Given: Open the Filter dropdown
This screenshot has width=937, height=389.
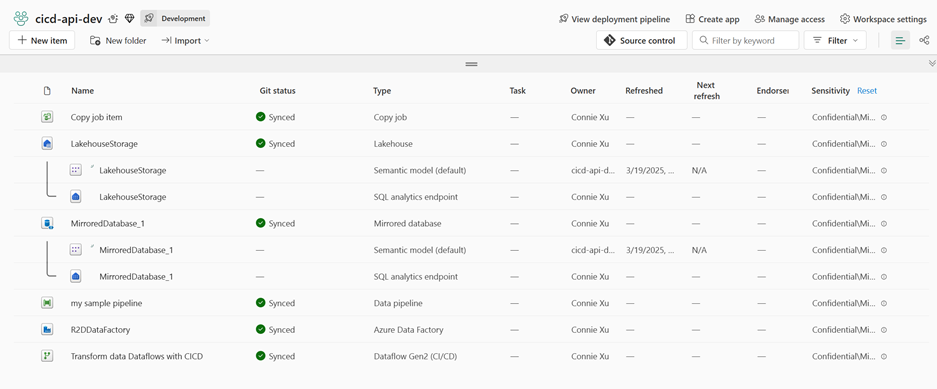Looking at the screenshot, I should click(x=835, y=41).
